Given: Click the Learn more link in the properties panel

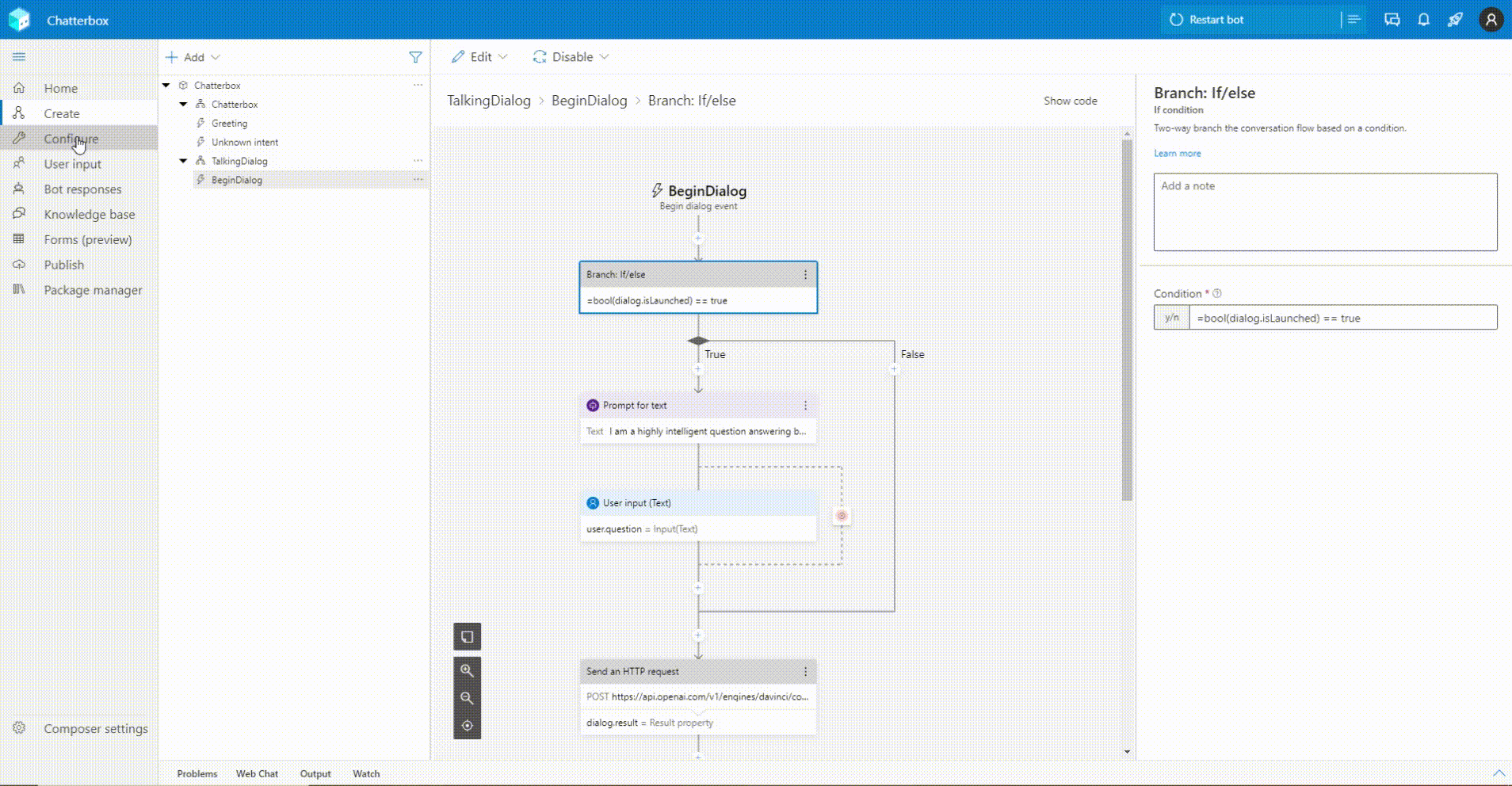Looking at the screenshot, I should (1177, 153).
